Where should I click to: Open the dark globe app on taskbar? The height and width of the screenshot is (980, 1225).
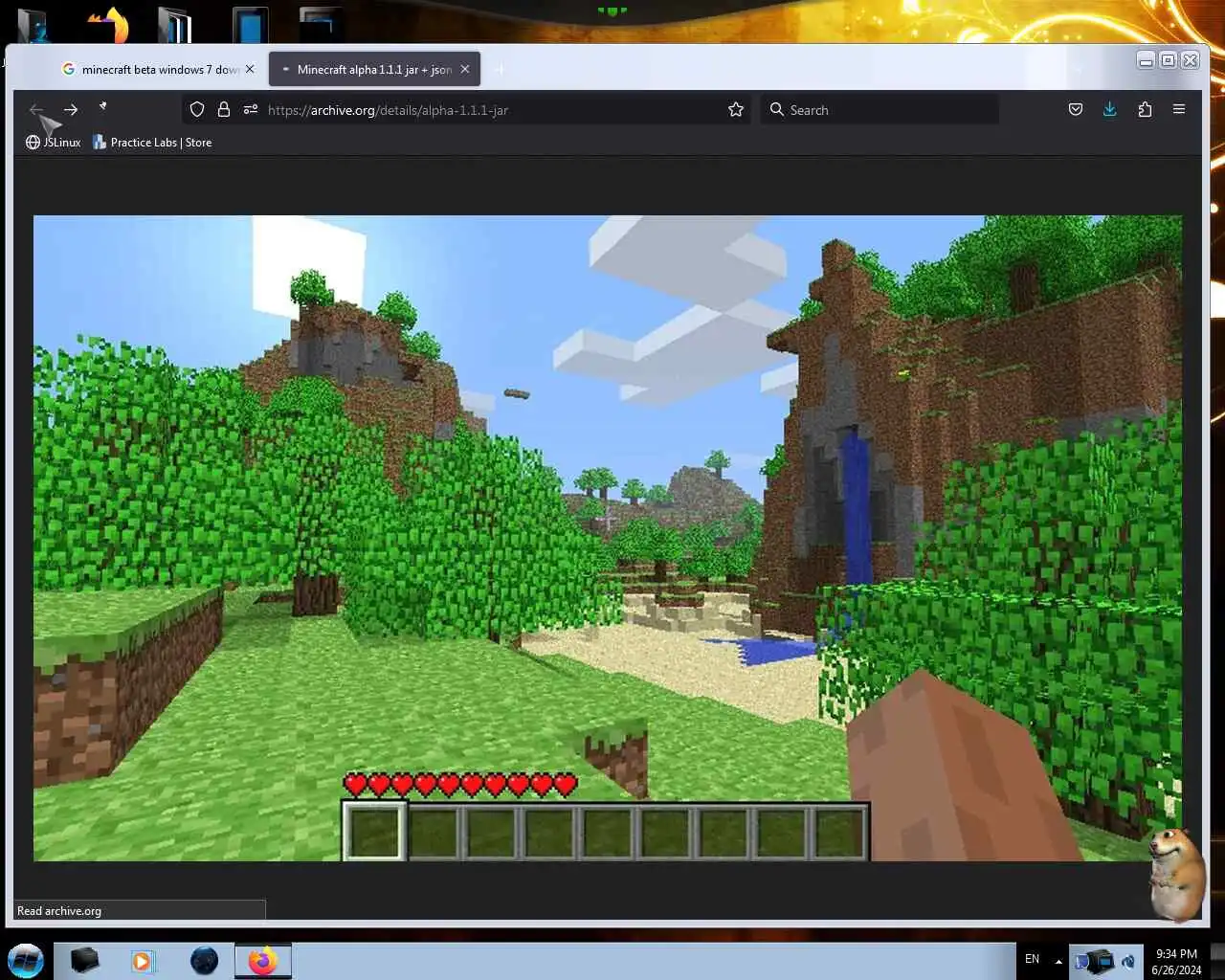[204, 960]
